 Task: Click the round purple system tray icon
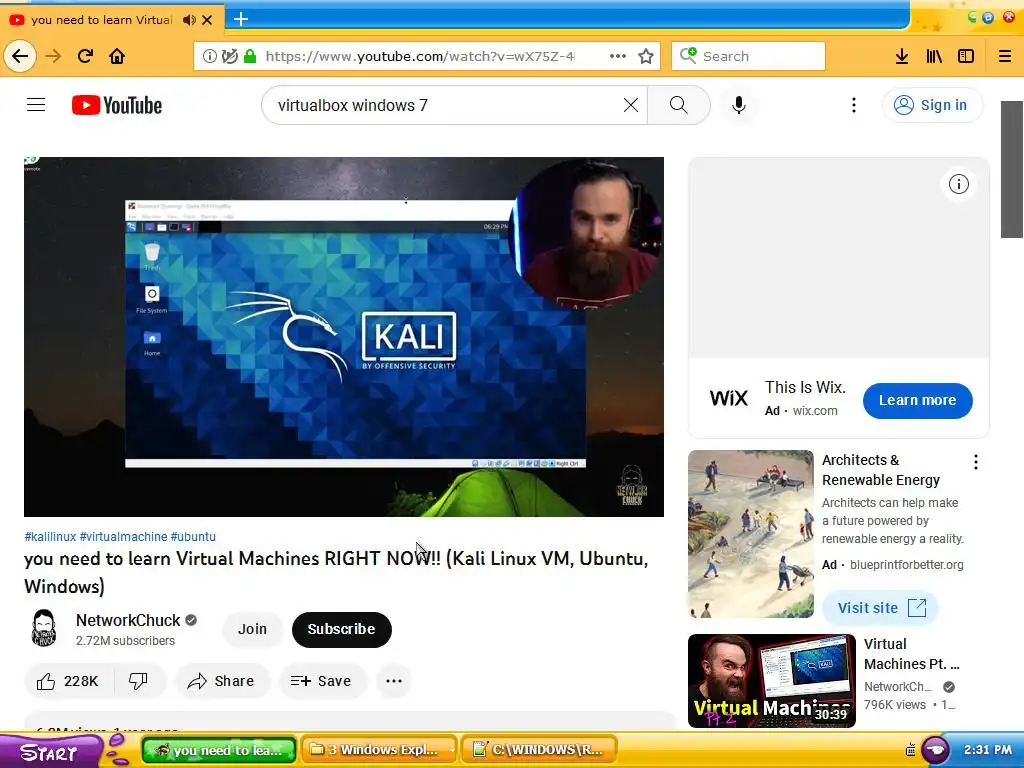click(x=936, y=750)
